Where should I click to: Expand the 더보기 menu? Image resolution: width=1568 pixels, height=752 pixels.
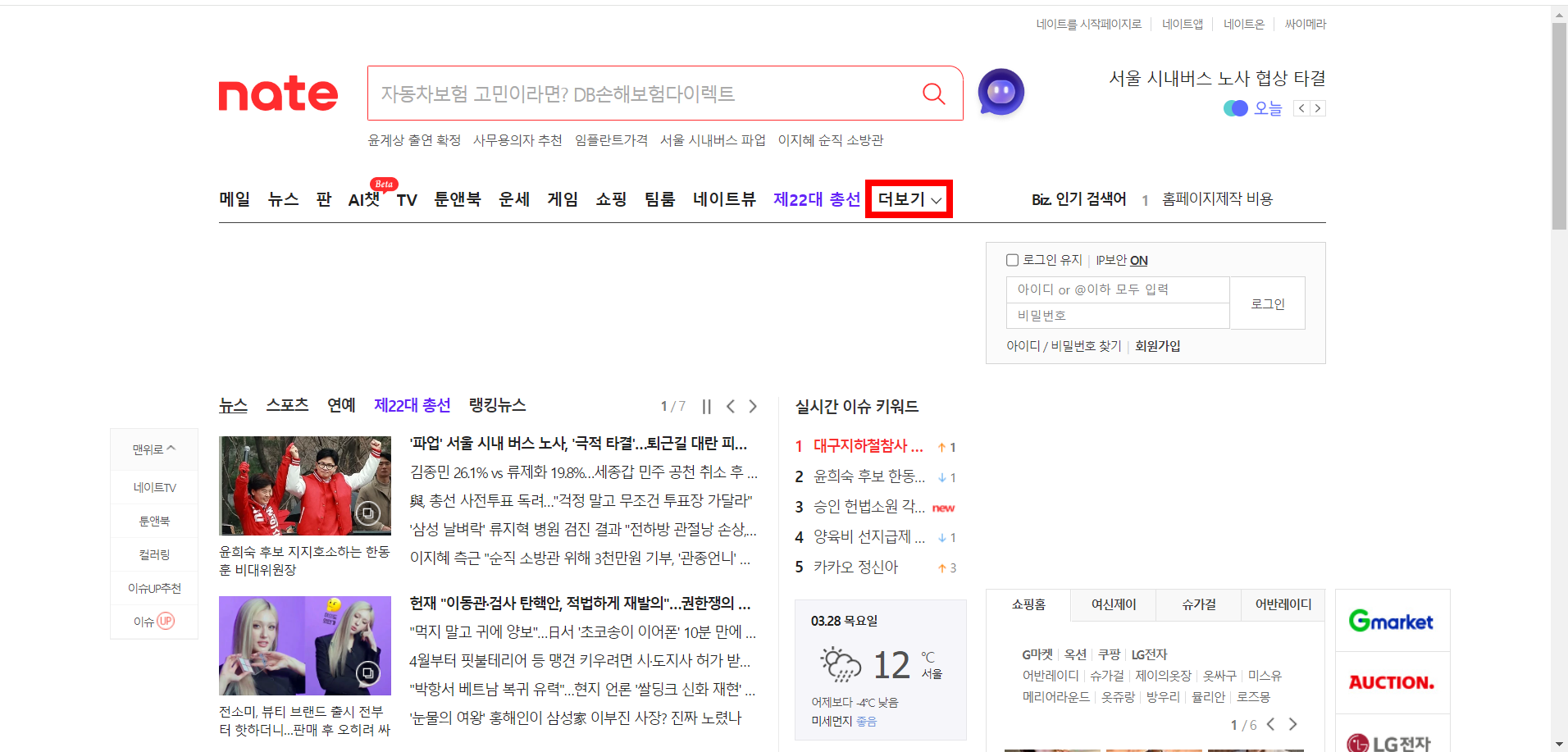click(909, 199)
